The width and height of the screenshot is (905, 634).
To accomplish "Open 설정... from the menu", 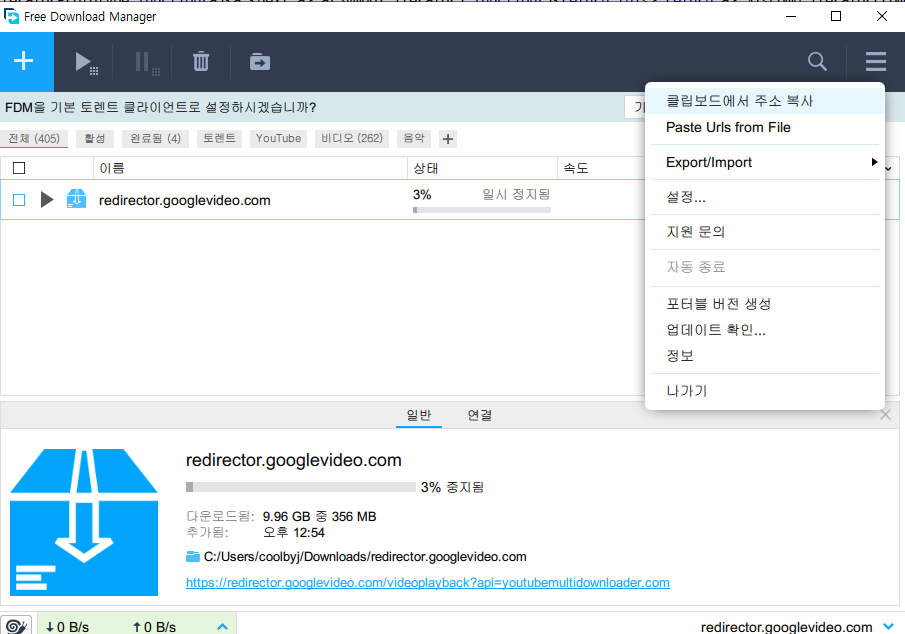I will click(x=764, y=197).
